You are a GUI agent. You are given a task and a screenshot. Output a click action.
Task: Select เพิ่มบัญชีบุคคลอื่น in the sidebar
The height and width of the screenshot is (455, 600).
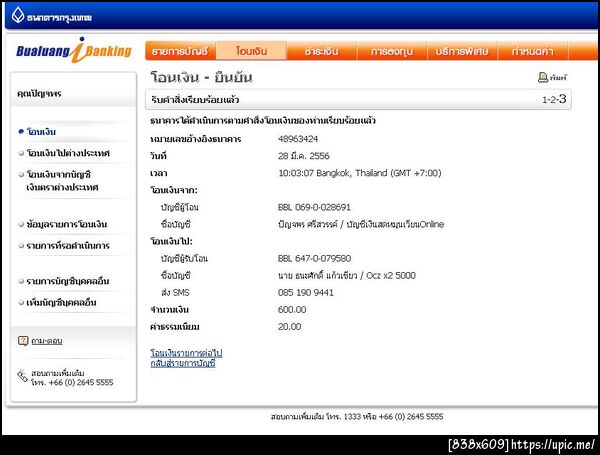(61, 302)
